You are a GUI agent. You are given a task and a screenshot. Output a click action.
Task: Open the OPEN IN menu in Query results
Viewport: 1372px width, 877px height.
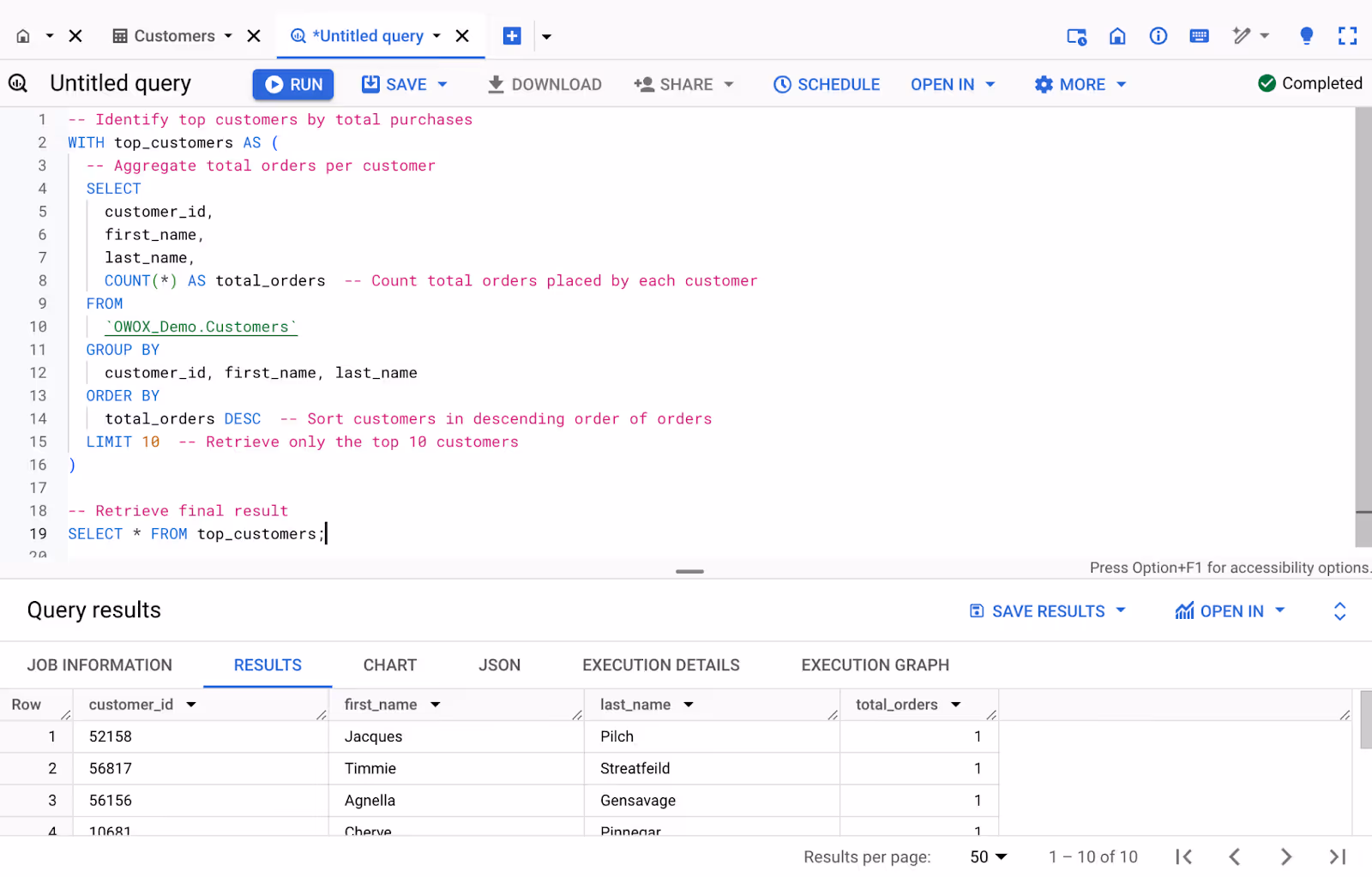click(x=1231, y=611)
